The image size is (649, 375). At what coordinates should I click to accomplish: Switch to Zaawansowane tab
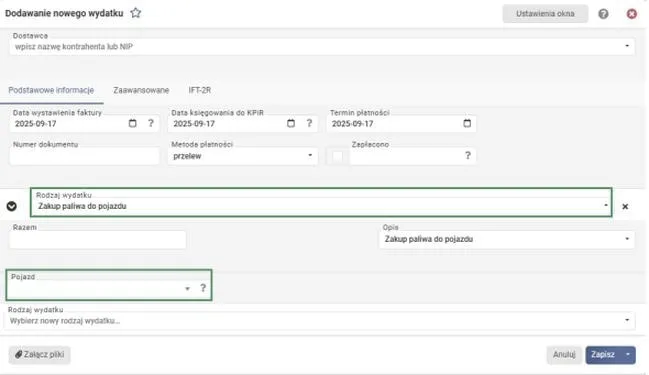tap(141, 90)
